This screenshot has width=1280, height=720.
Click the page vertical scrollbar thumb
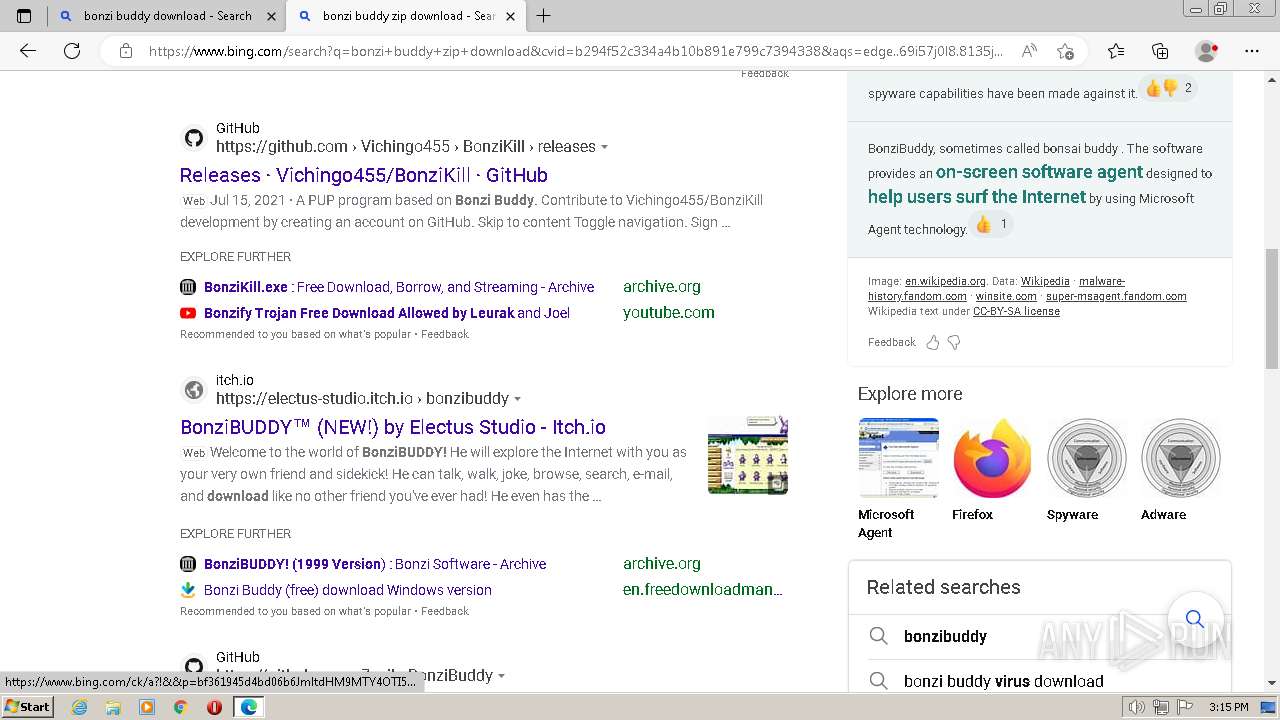click(x=1272, y=309)
